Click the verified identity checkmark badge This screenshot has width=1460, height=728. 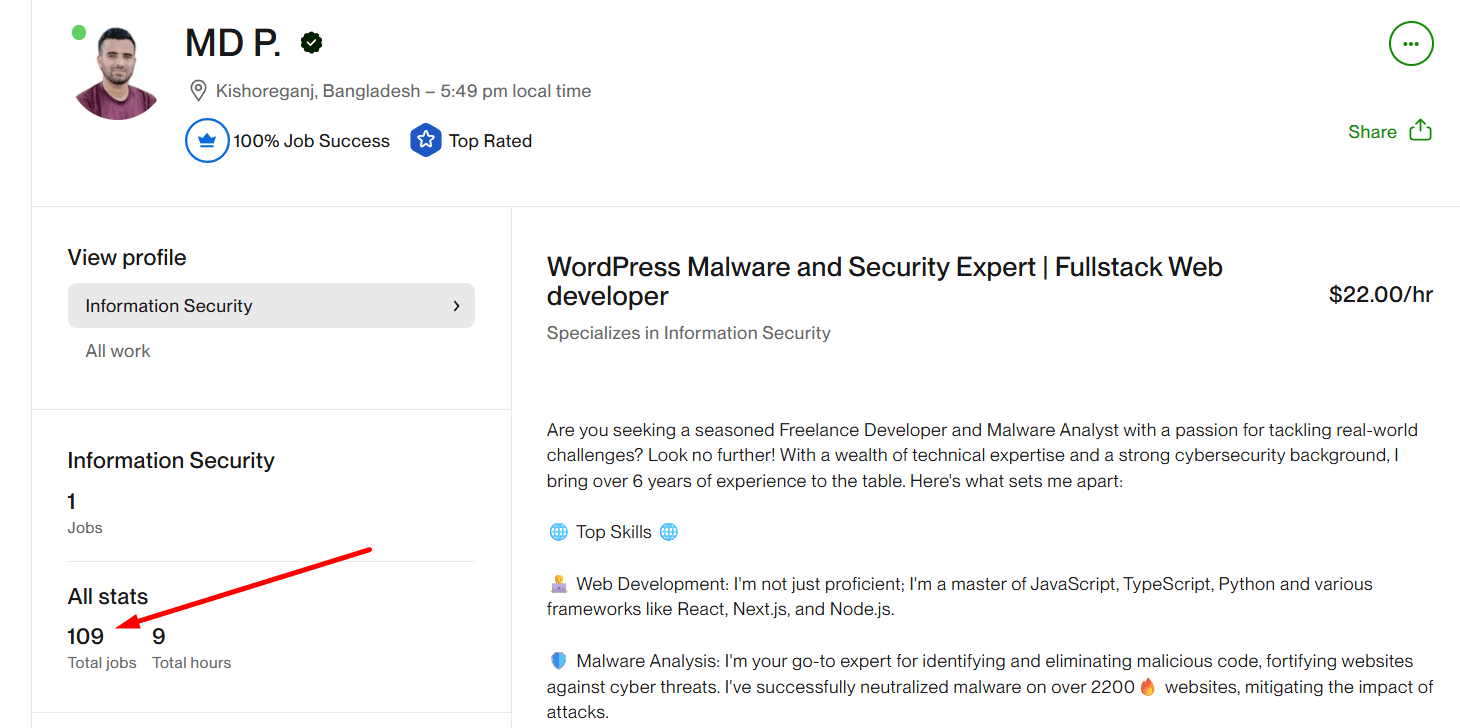pos(311,43)
